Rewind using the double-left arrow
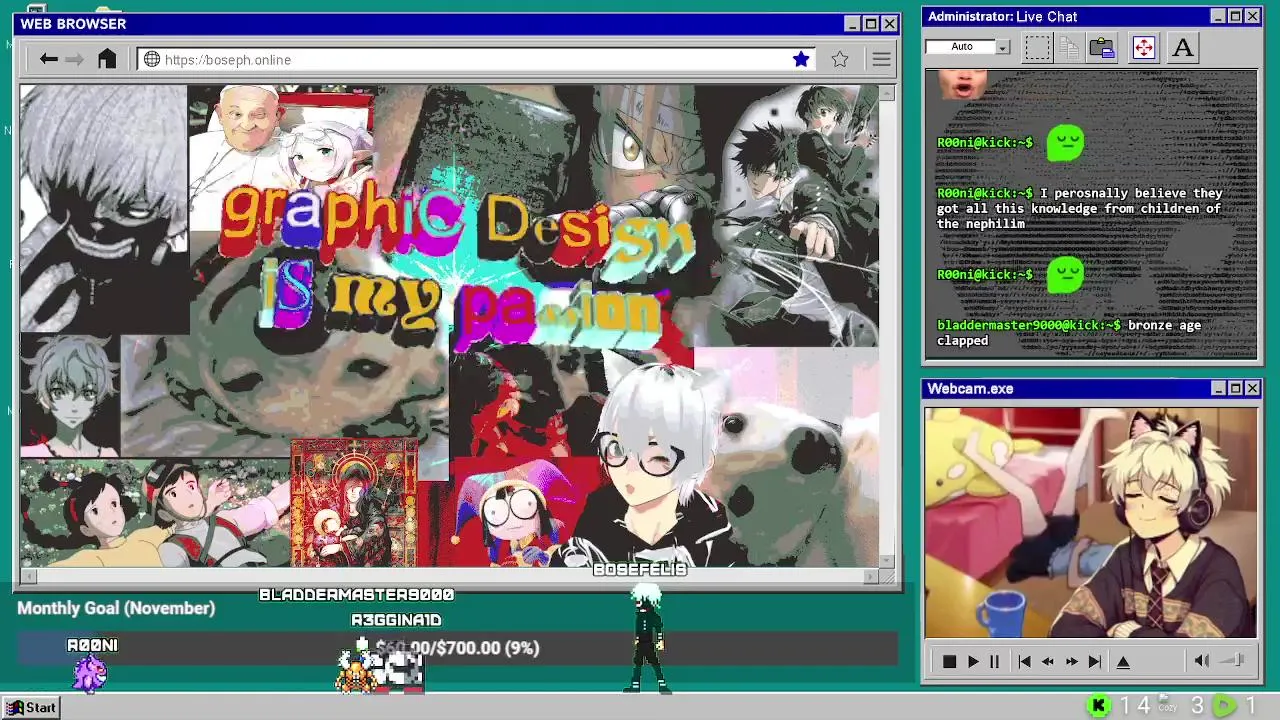 [x=1048, y=662]
